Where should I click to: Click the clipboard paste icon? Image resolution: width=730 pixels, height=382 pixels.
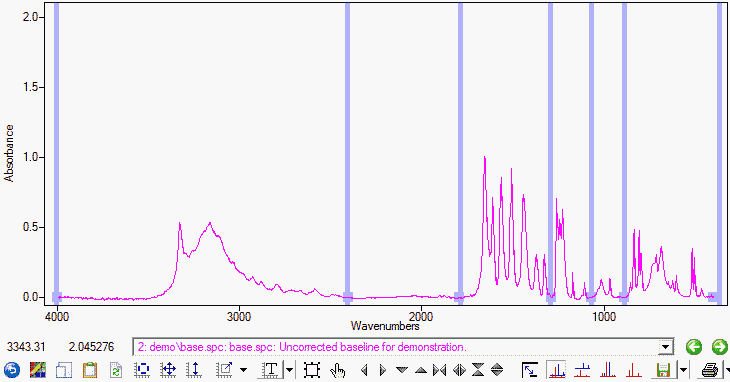click(x=90, y=370)
